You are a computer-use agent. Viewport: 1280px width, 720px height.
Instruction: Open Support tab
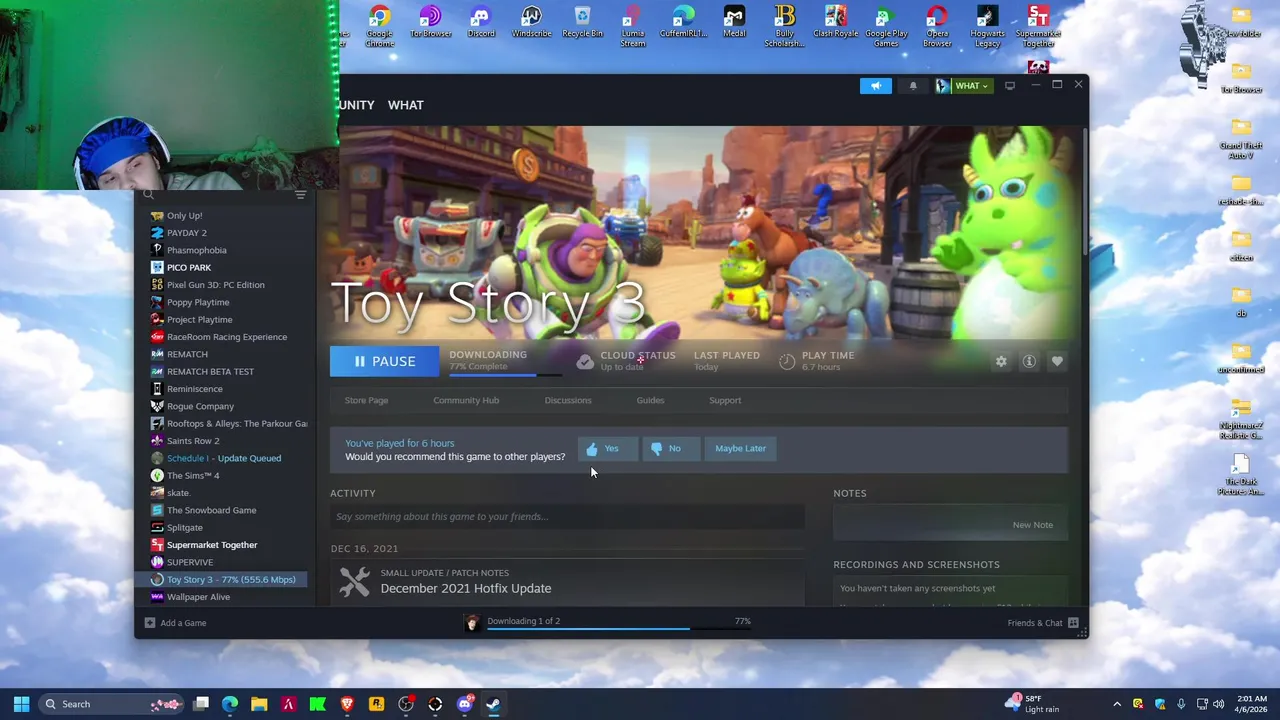tap(725, 400)
